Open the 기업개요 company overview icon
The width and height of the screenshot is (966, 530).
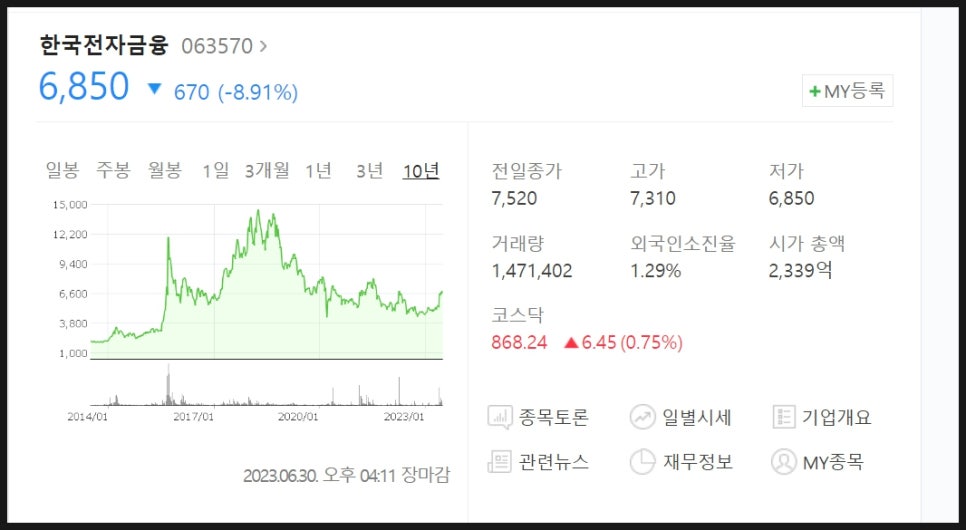click(784, 417)
